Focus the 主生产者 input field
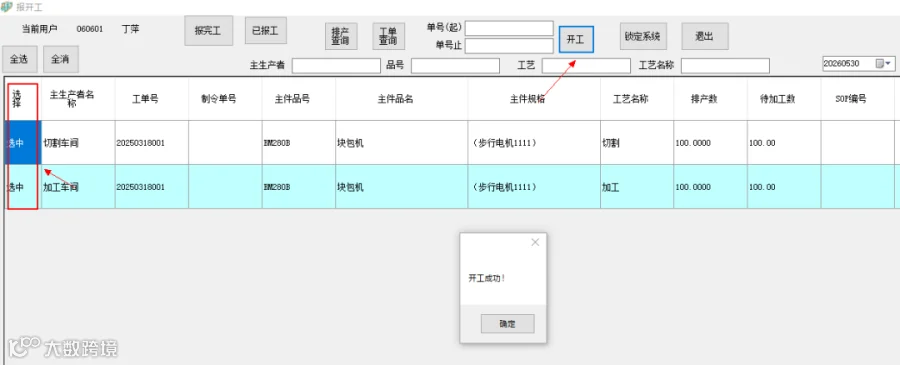900x365 pixels. (336, 66)
